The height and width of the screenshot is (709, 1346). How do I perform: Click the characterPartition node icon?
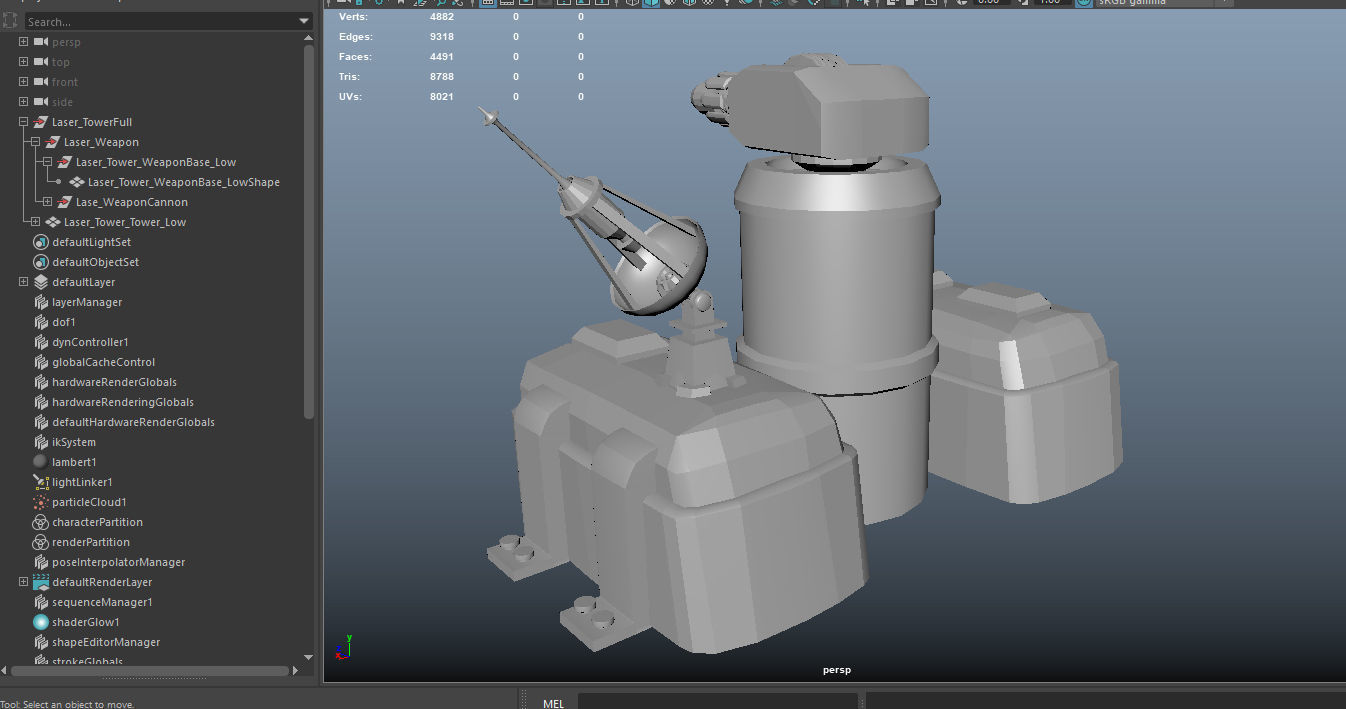pyautogui.click(x=41, y=522)
